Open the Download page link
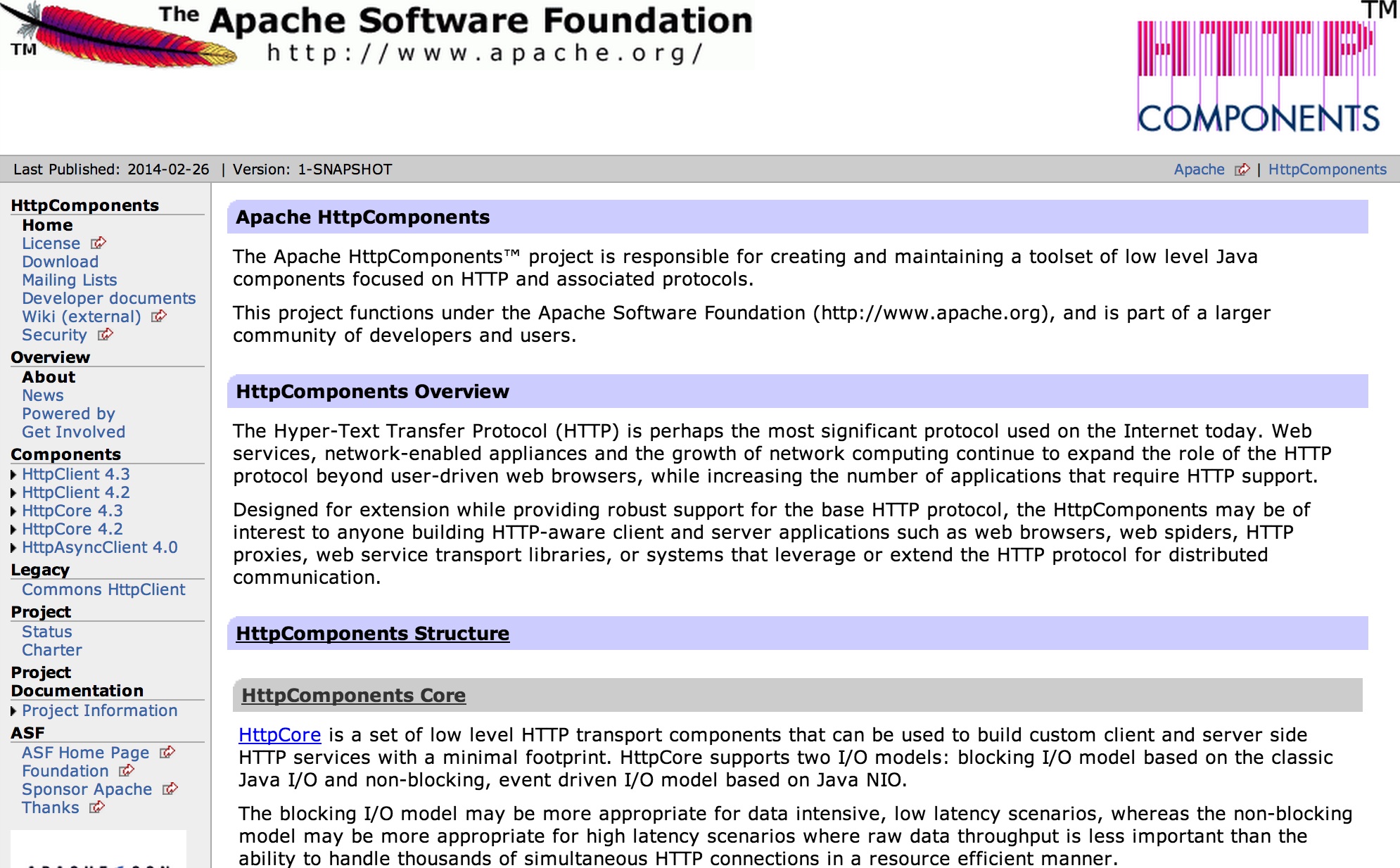 coord(61,262)
